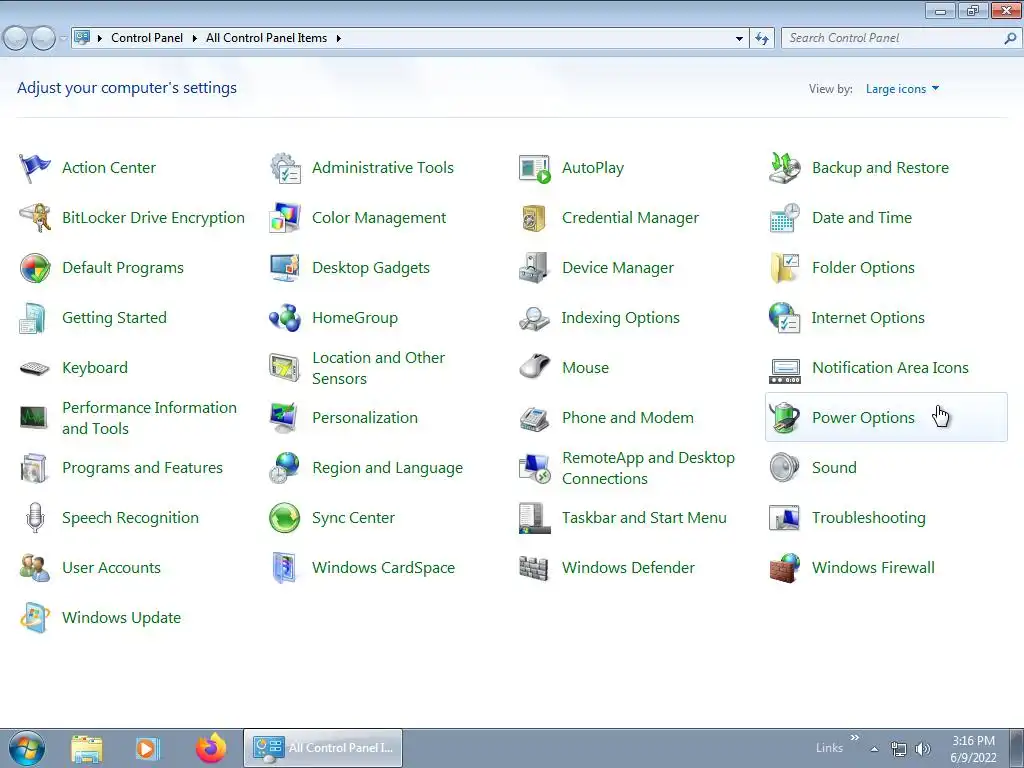Click the Back navigation button
1024x768 pixels.
coord(15,39)
